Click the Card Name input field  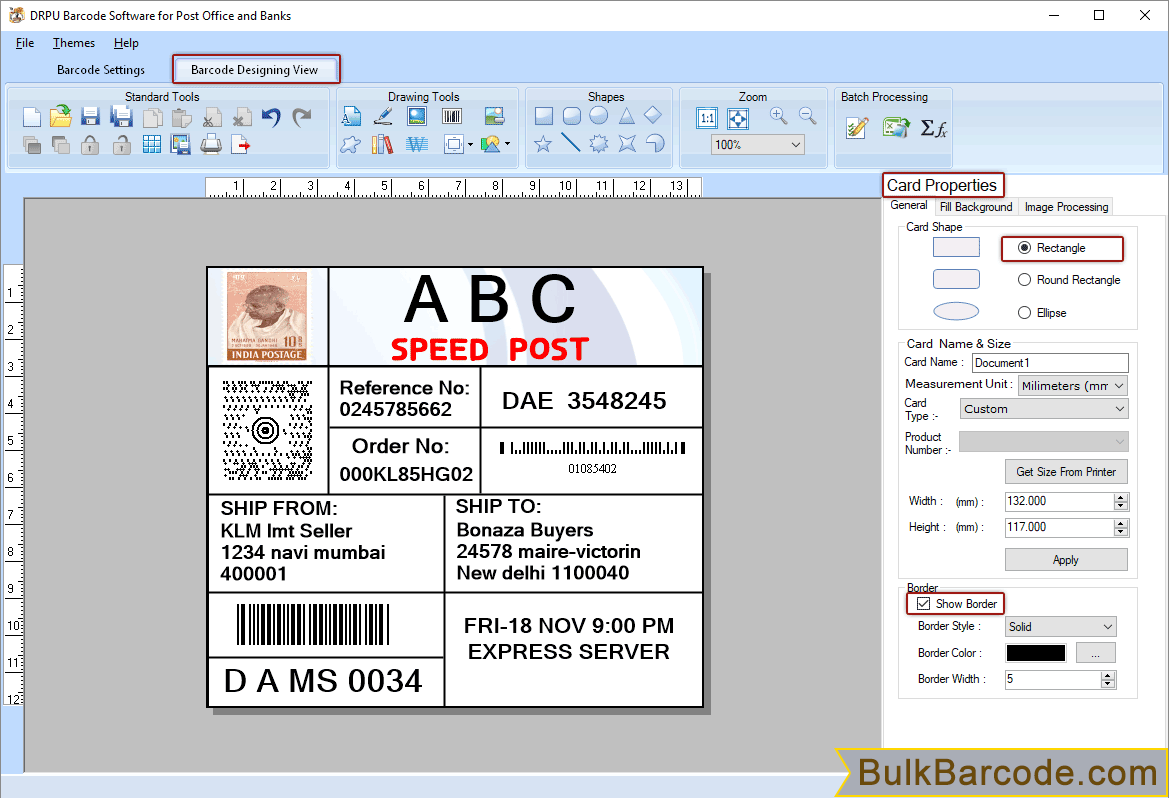pos(1050,362)
